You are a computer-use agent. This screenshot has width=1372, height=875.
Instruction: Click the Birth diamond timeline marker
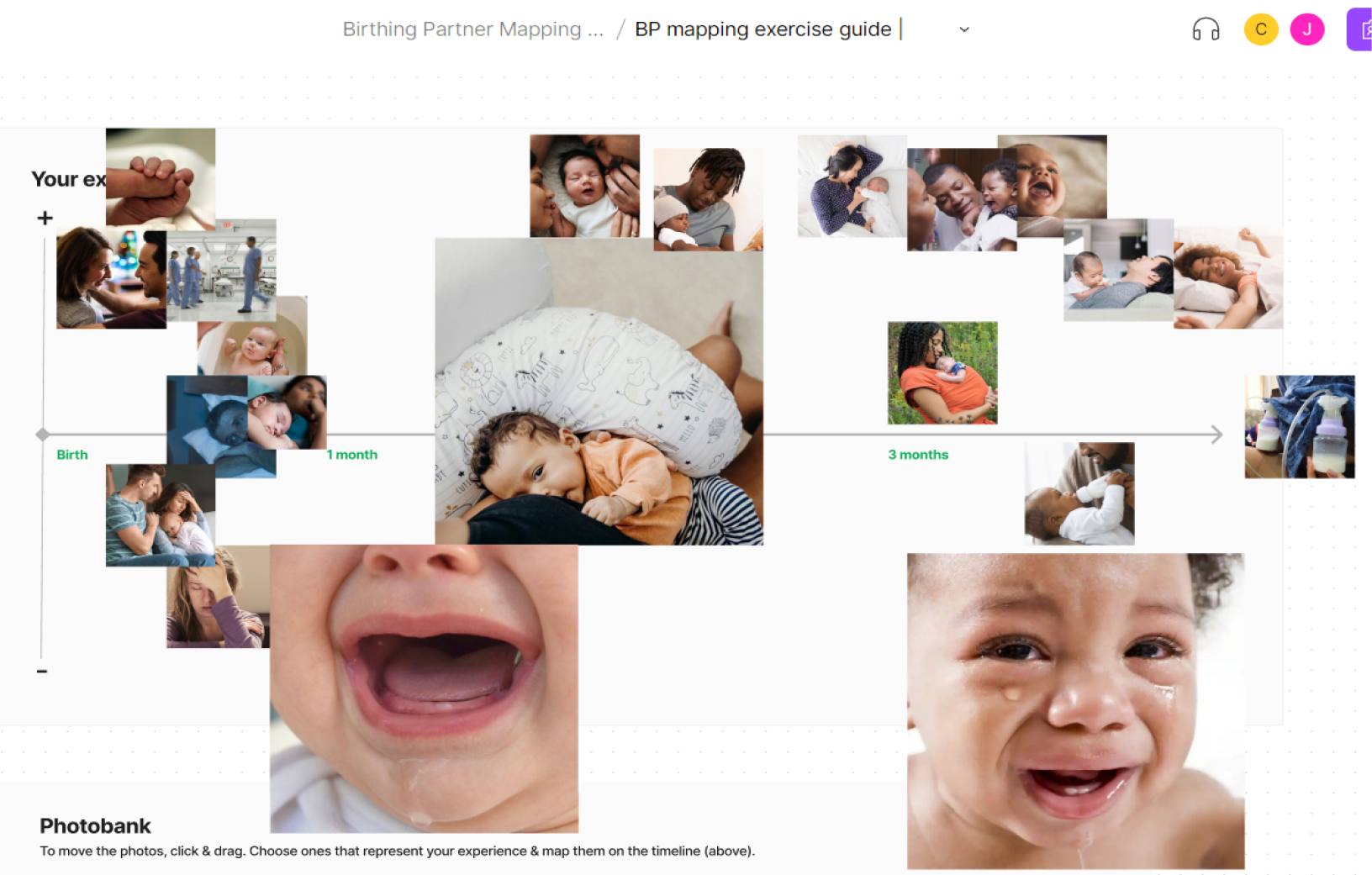coord(42,435)
